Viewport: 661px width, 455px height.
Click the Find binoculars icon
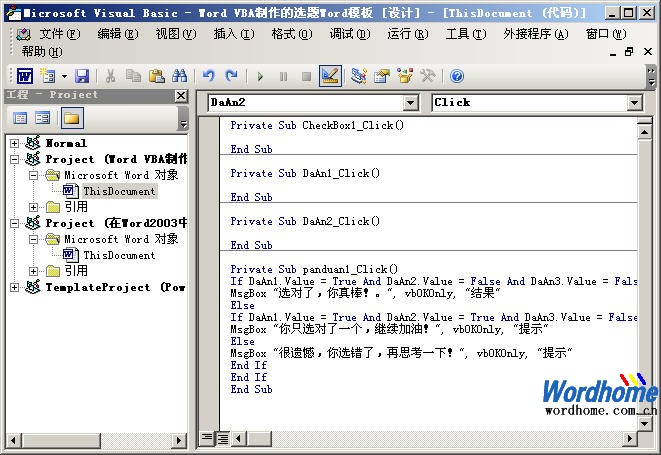180,76
